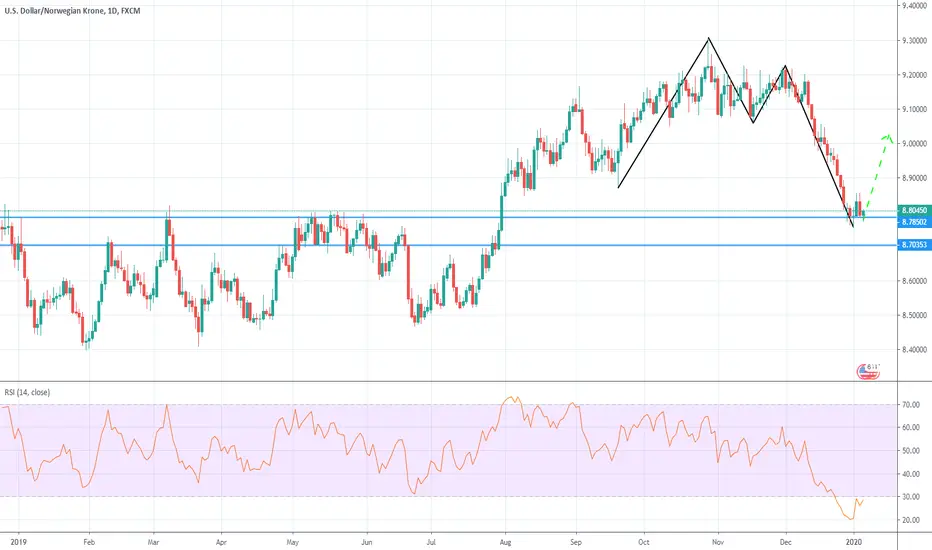
Task: Click the 20.00 RSI axis value
Action: [911, 520]
